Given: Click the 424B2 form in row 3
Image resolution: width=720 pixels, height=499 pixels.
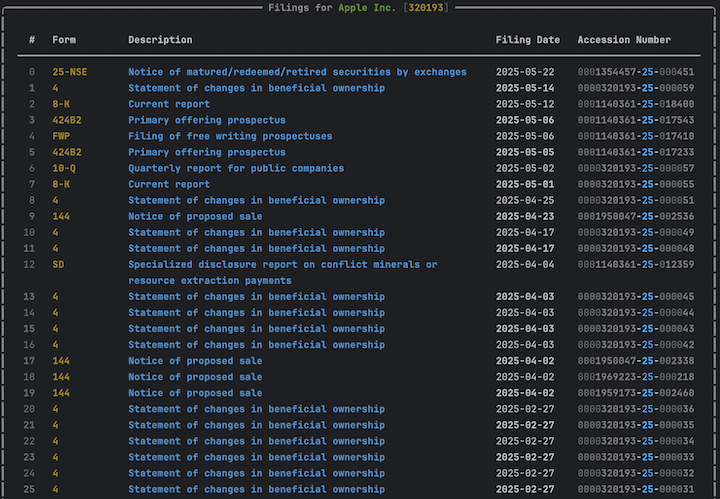Looking at the screenshot, I should [67, 120].
